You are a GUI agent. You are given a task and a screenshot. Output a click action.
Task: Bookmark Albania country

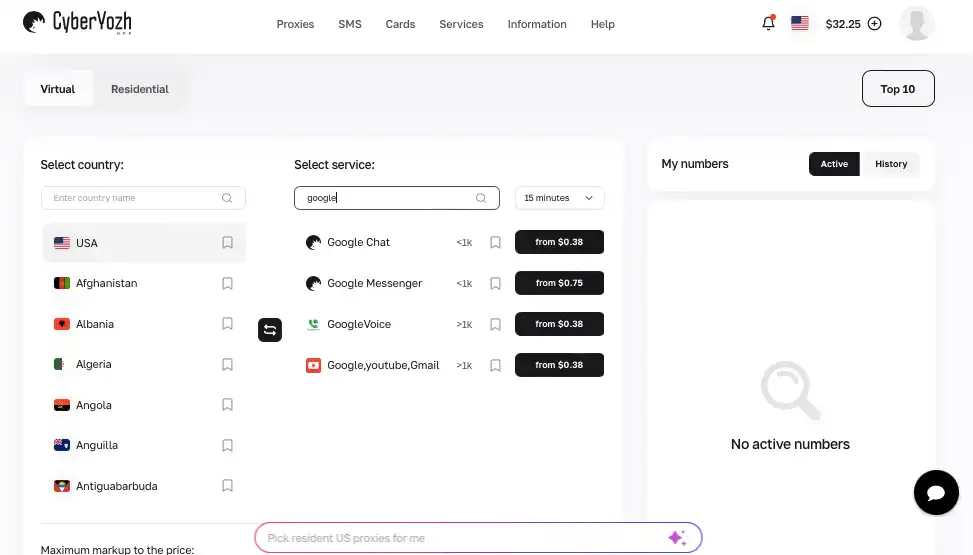[x=227, y=323]
